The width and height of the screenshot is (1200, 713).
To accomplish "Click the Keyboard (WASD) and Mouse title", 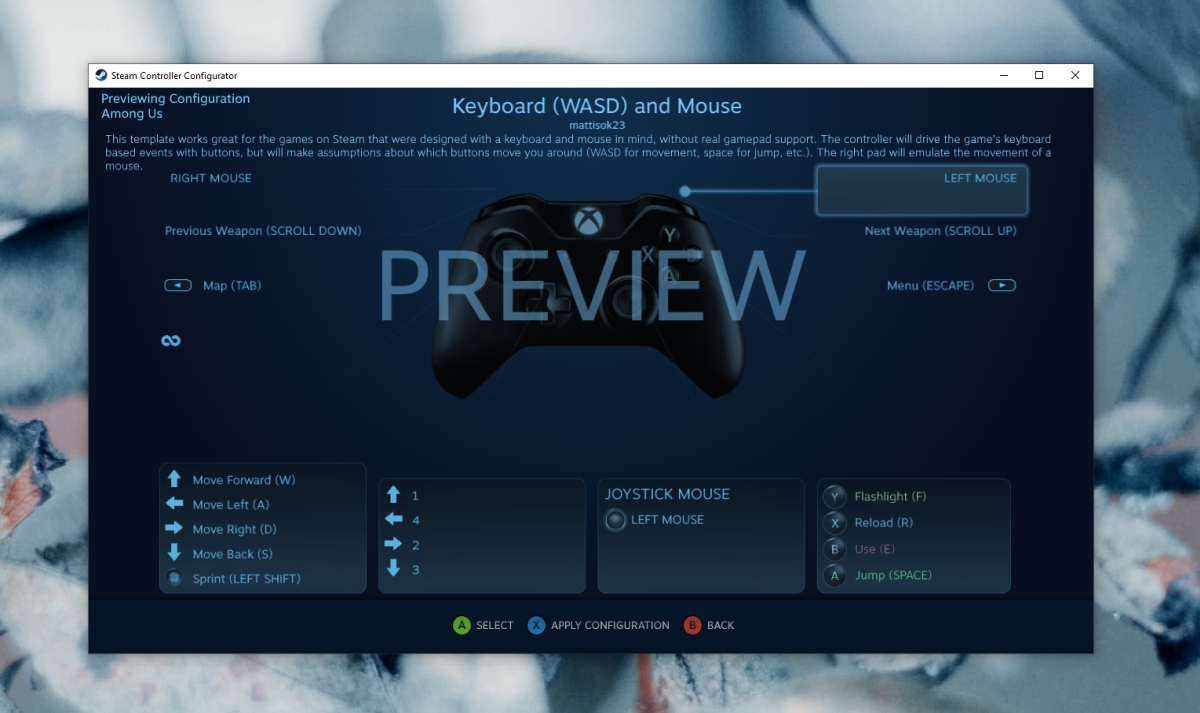I will click(597, 106).
